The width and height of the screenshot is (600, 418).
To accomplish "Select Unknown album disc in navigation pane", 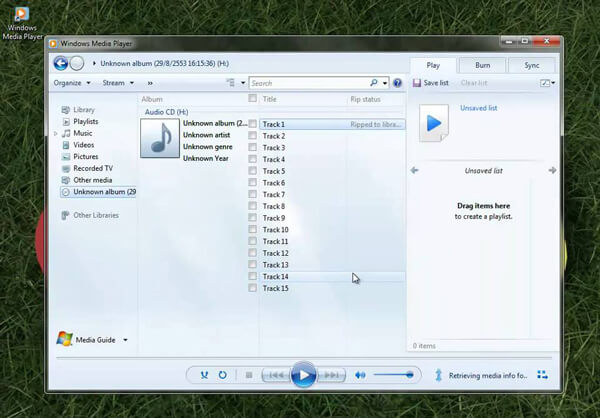I will tap(98, 192).
